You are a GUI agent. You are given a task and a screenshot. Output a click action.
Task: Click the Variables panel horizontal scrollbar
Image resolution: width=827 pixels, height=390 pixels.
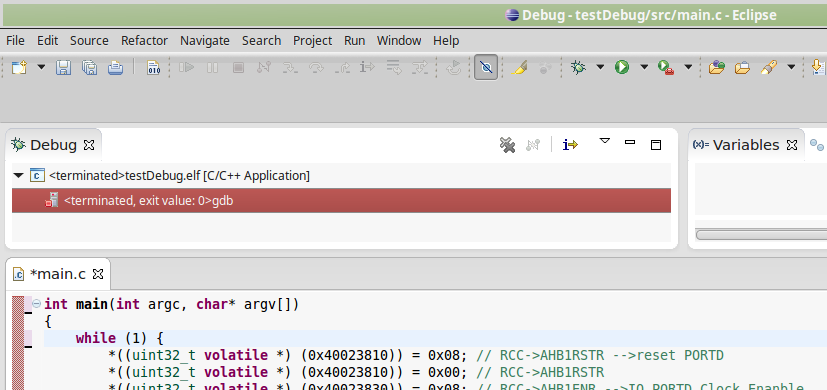[x=761, y=234]
